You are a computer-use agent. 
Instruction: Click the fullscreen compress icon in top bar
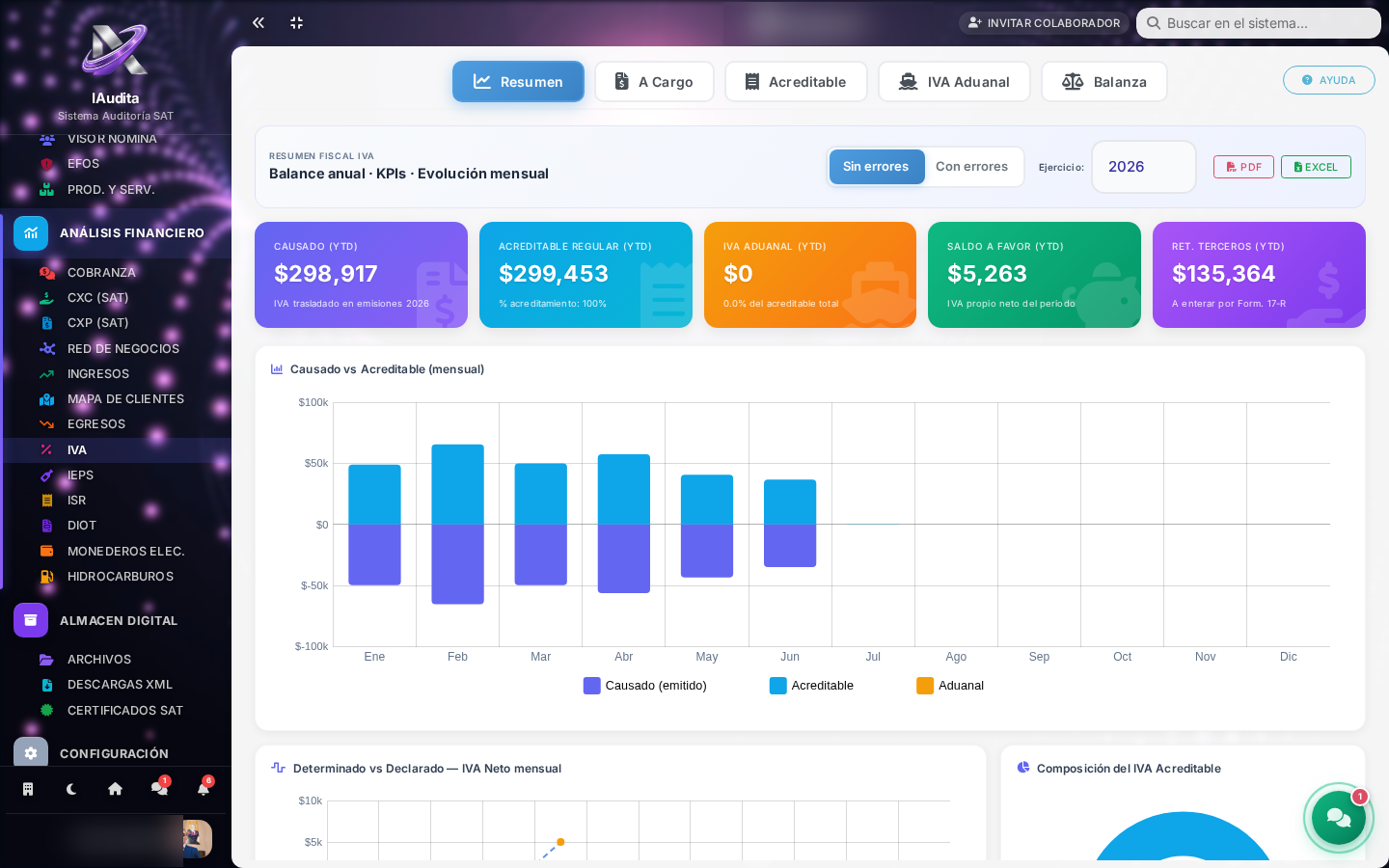point(297,22)
